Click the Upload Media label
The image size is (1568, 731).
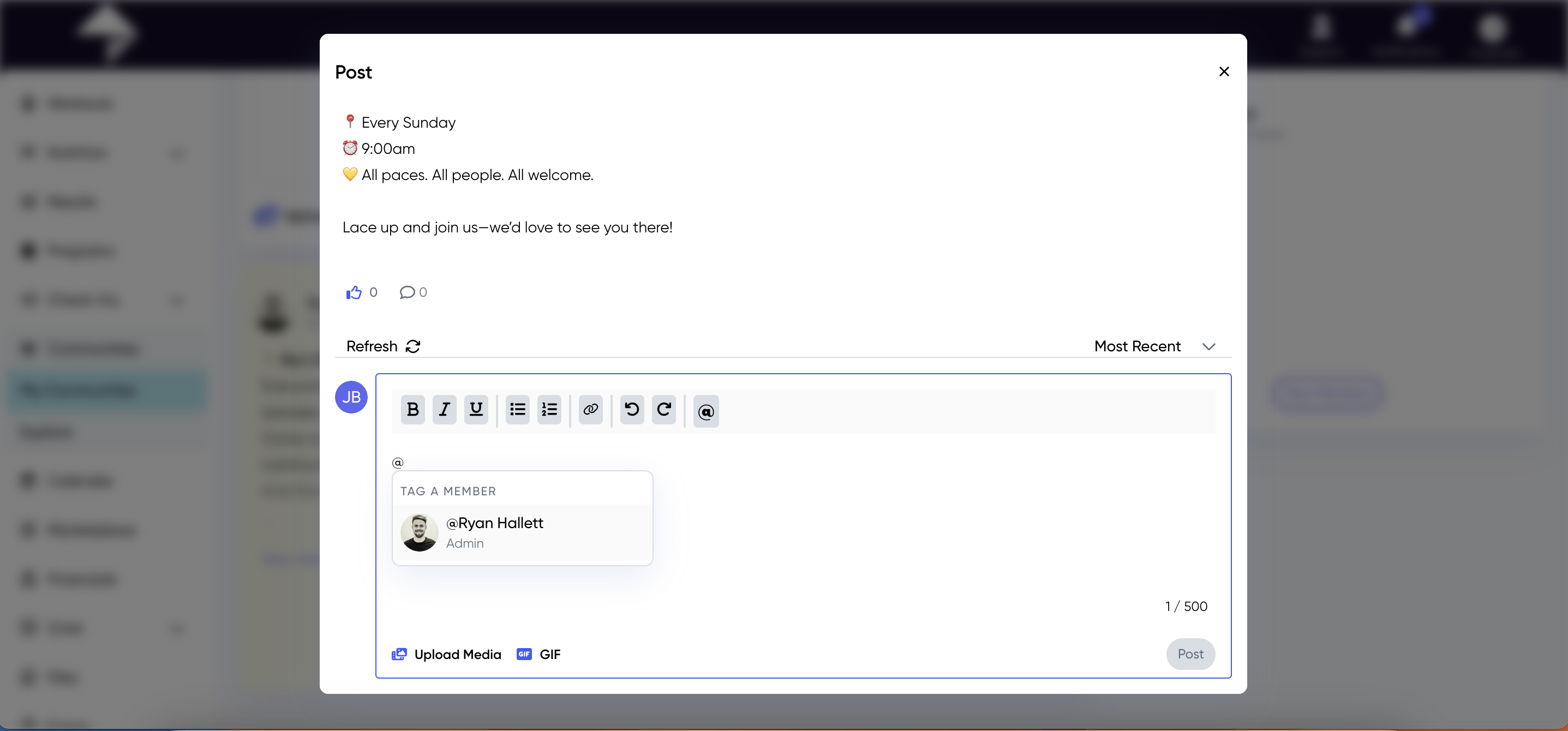click(x=458, y=654)
